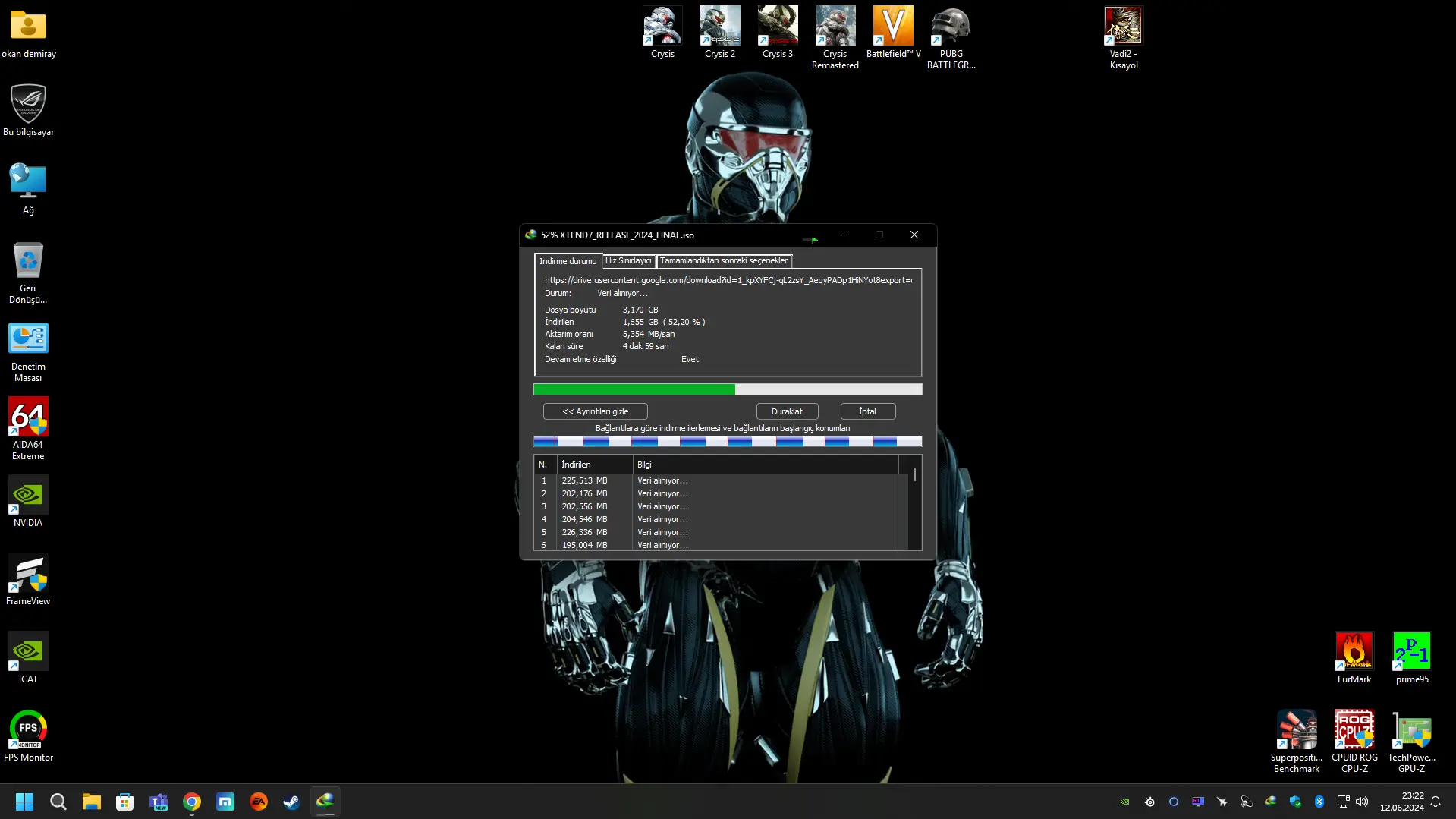This screenshot has height=819, width=1456.
Task: Click the IDM icon in the dialog title bar
Action: coord(531,235)
